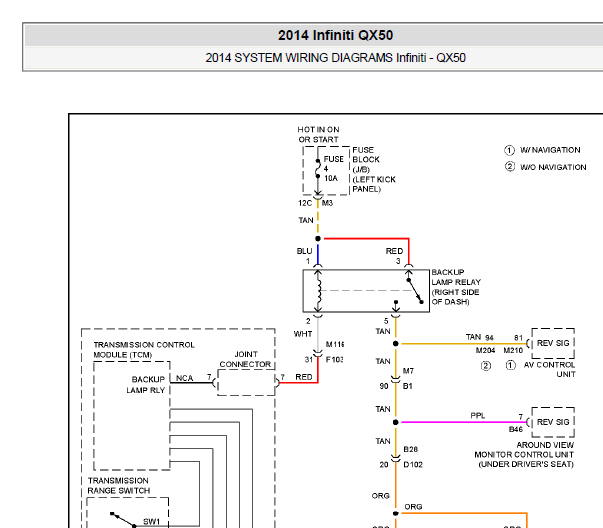
Task: Click the 'FUSE BLOCK (J/B)' label text
Action: (x=366, y=160)
